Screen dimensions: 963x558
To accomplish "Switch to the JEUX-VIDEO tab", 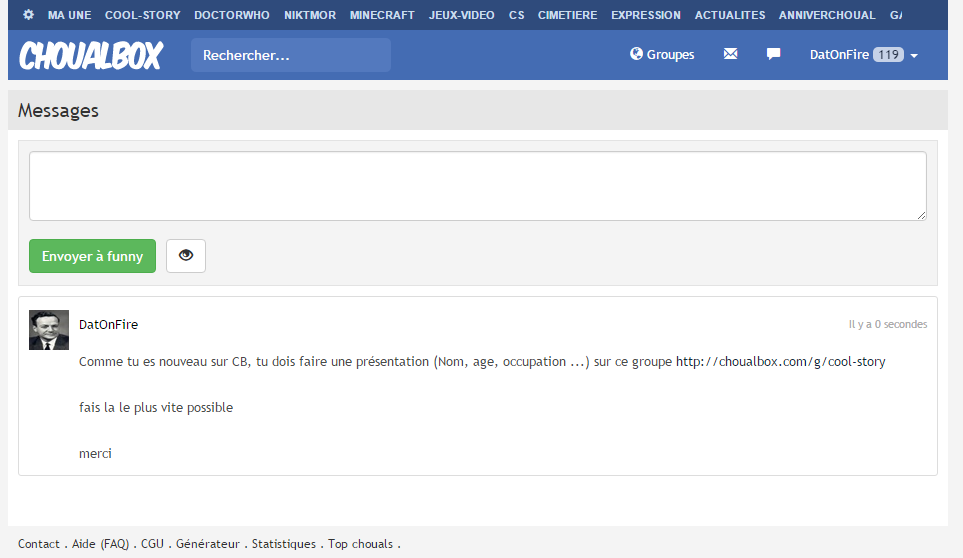I will point(461,15).
